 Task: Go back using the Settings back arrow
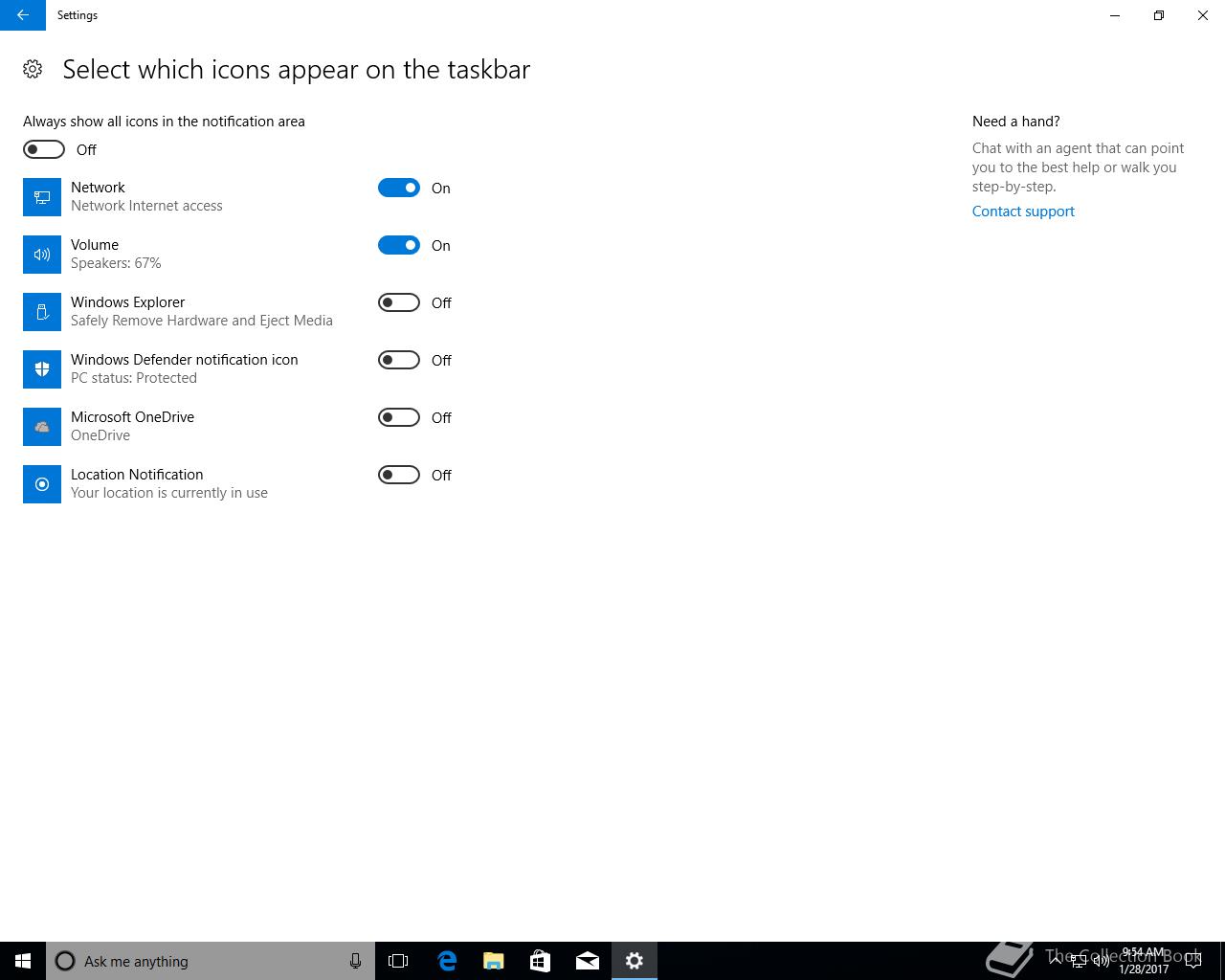[23, 15]
